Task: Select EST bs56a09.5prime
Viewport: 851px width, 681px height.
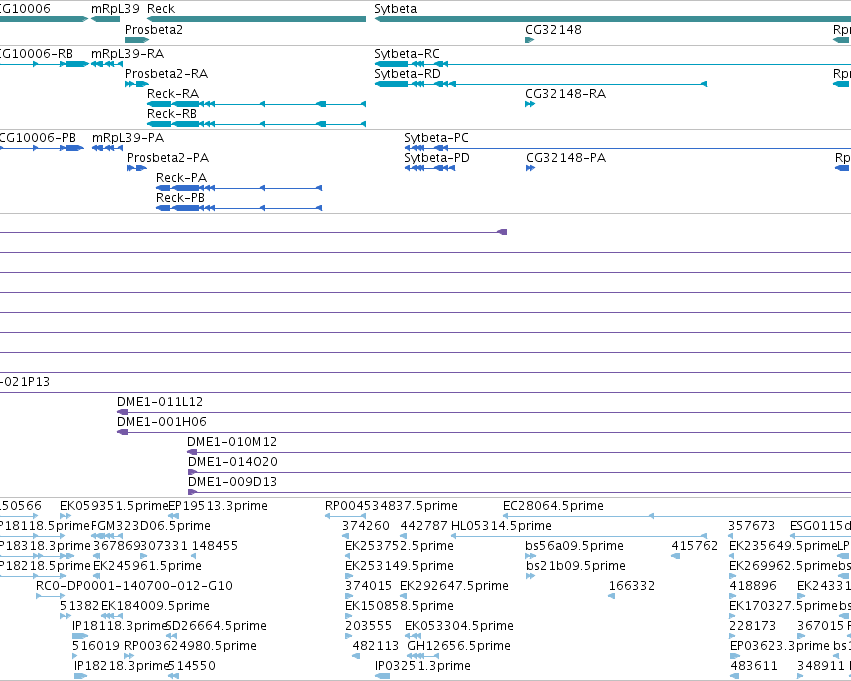Action: point(574,546)
